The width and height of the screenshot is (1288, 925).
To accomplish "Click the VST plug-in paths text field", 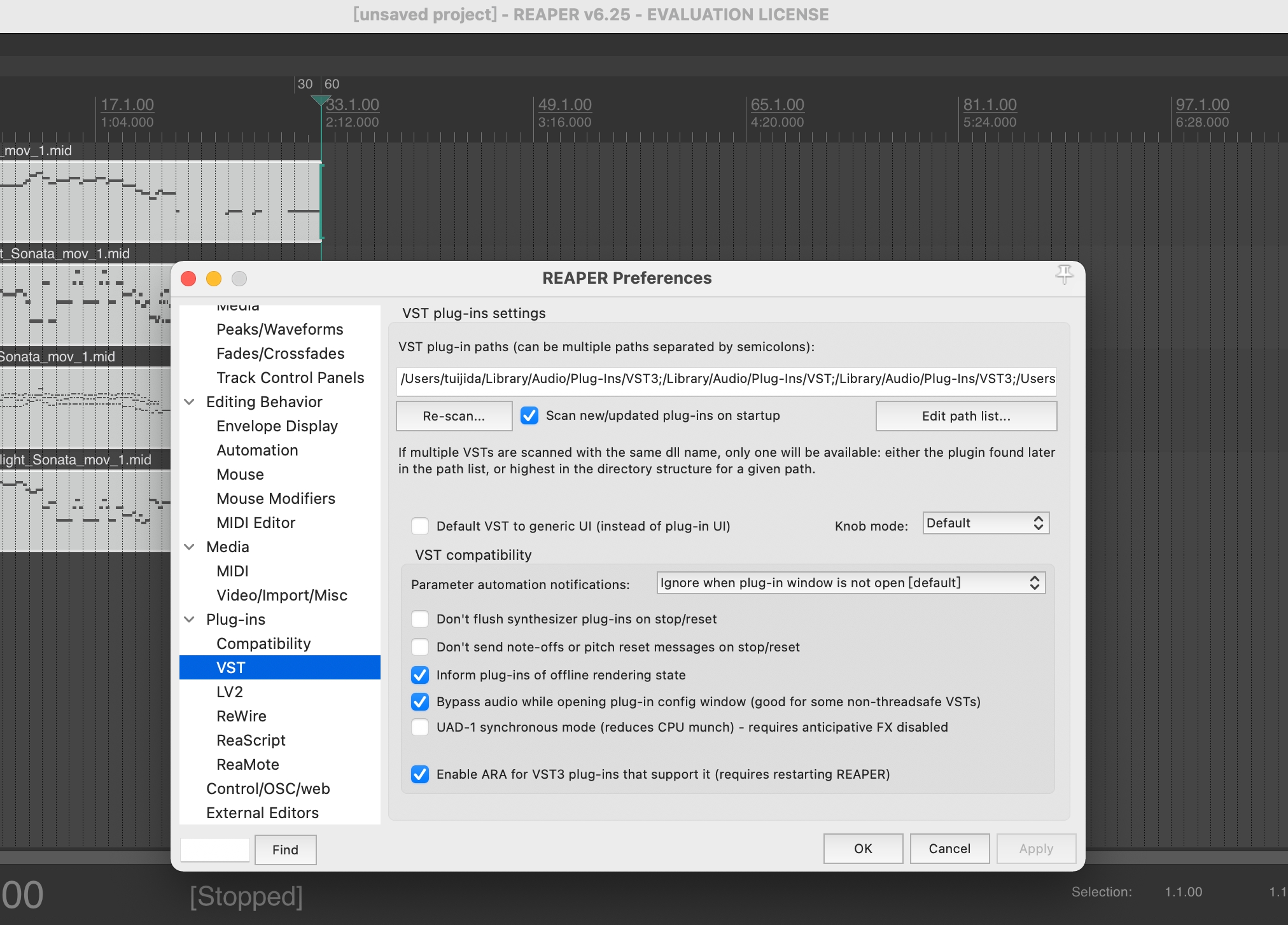I will pyautogui.click(x=725, y=379).
